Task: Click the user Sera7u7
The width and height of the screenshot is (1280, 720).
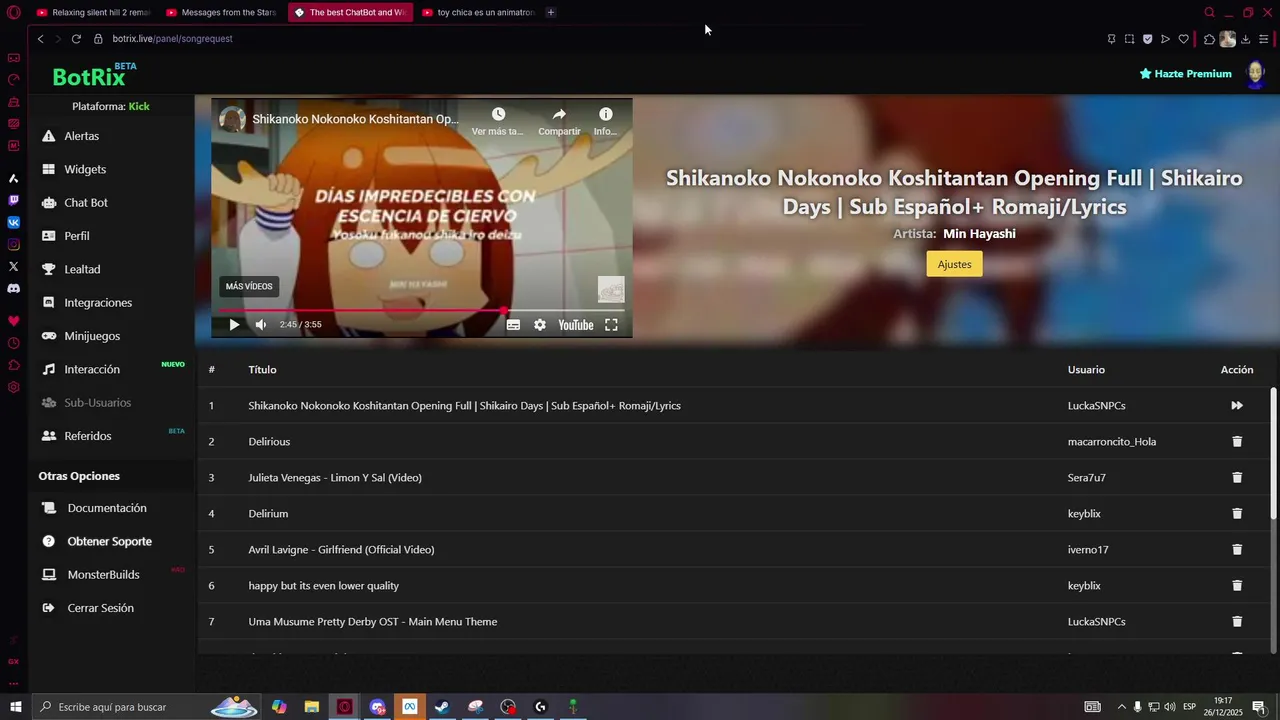Action: (x=1087, y=478)
